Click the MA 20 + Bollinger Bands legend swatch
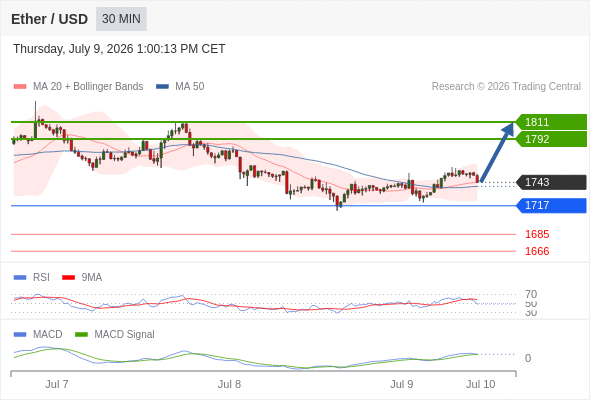This screenshot has width=590, height=400. [20, 87]
